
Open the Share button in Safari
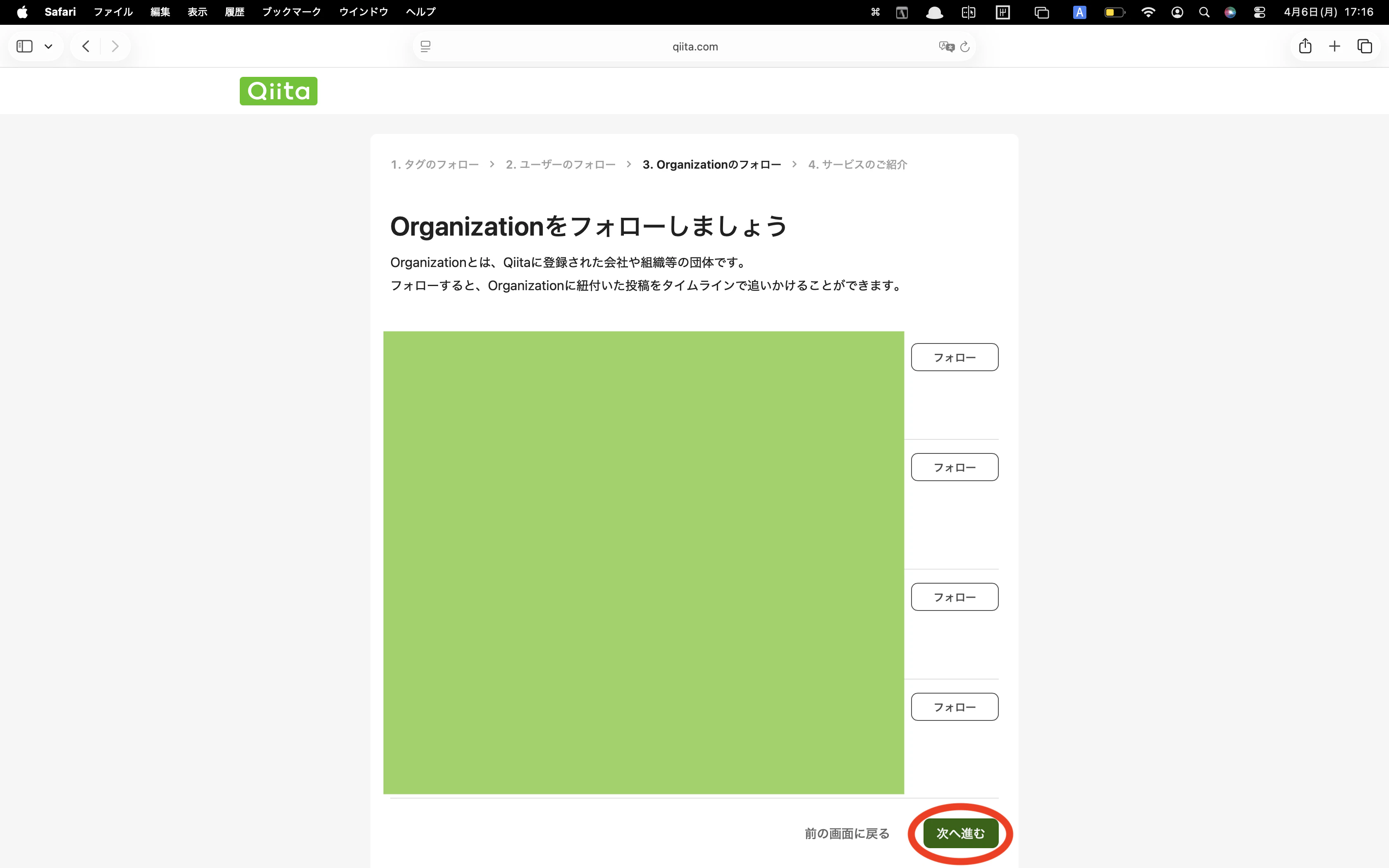coord(1305,46)
